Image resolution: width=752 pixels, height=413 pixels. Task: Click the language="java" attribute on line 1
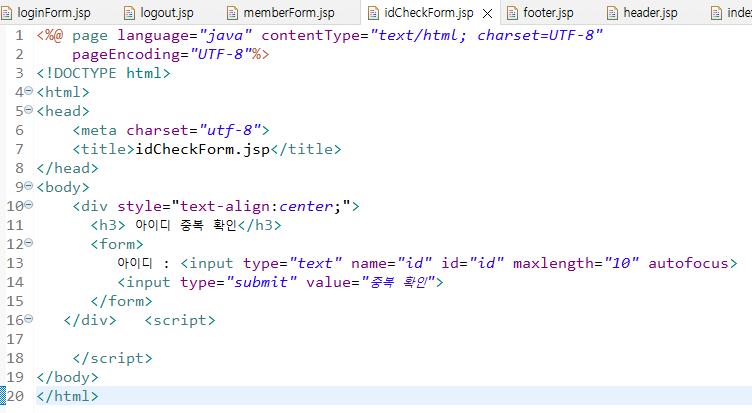coord(185,35)
